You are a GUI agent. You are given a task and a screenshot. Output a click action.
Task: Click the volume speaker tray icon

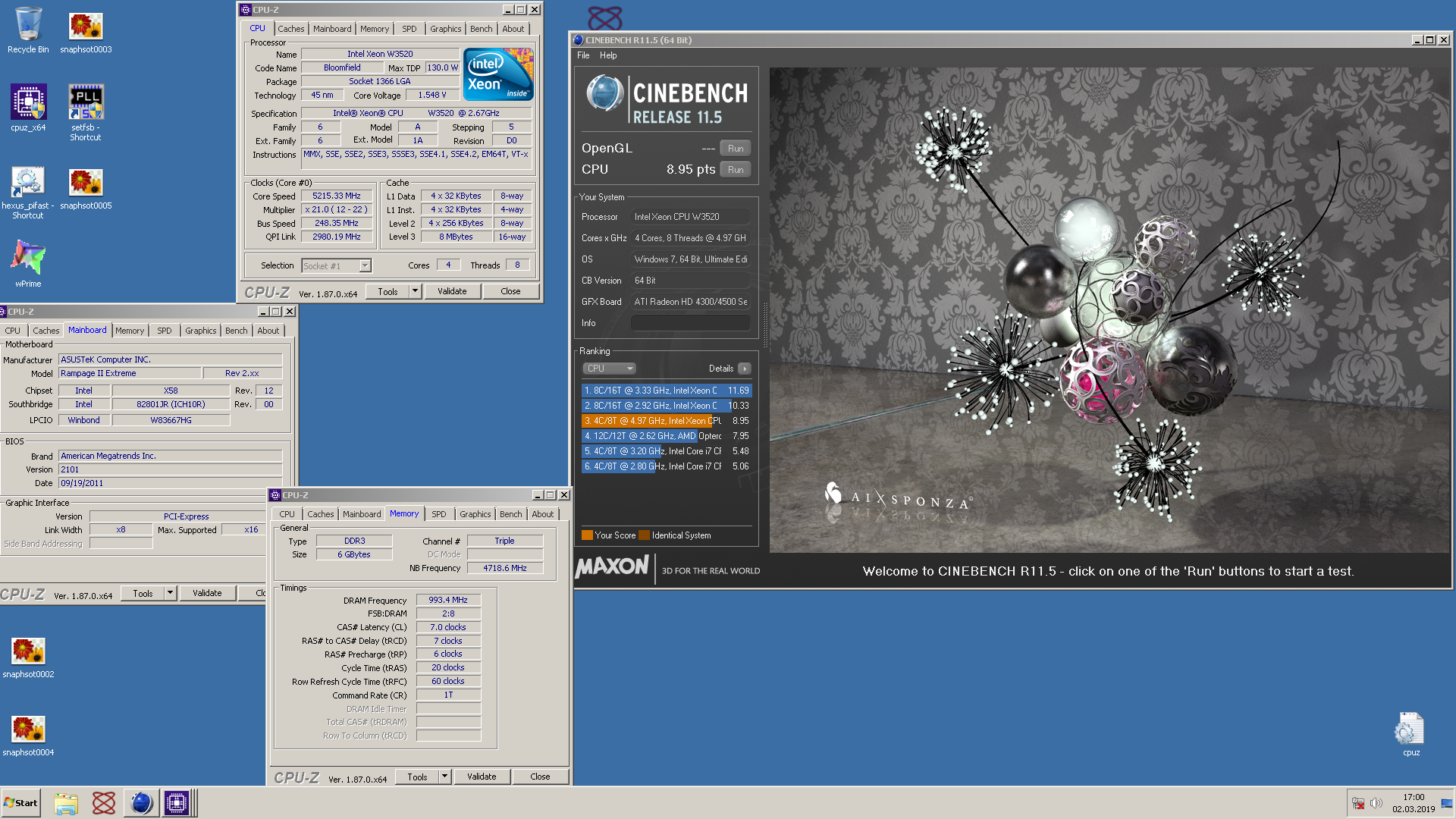click(x=1376, y=803)
